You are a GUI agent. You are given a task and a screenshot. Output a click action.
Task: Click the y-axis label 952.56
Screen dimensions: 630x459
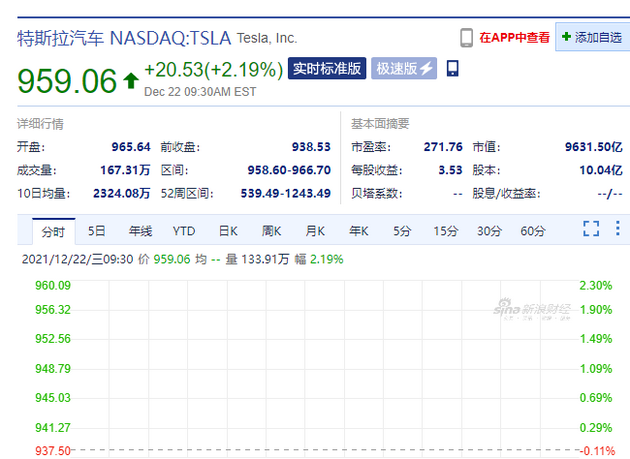point(53,339)
